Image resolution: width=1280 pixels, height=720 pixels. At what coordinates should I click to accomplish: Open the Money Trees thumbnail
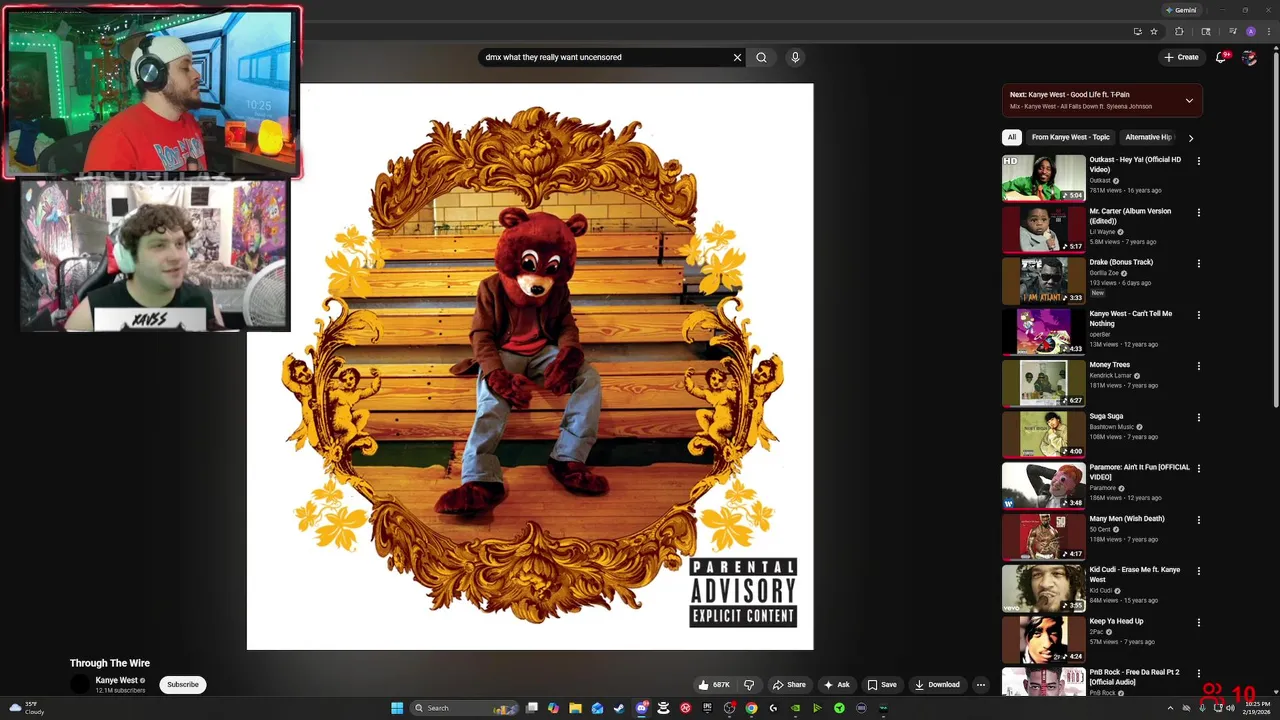1043,383
